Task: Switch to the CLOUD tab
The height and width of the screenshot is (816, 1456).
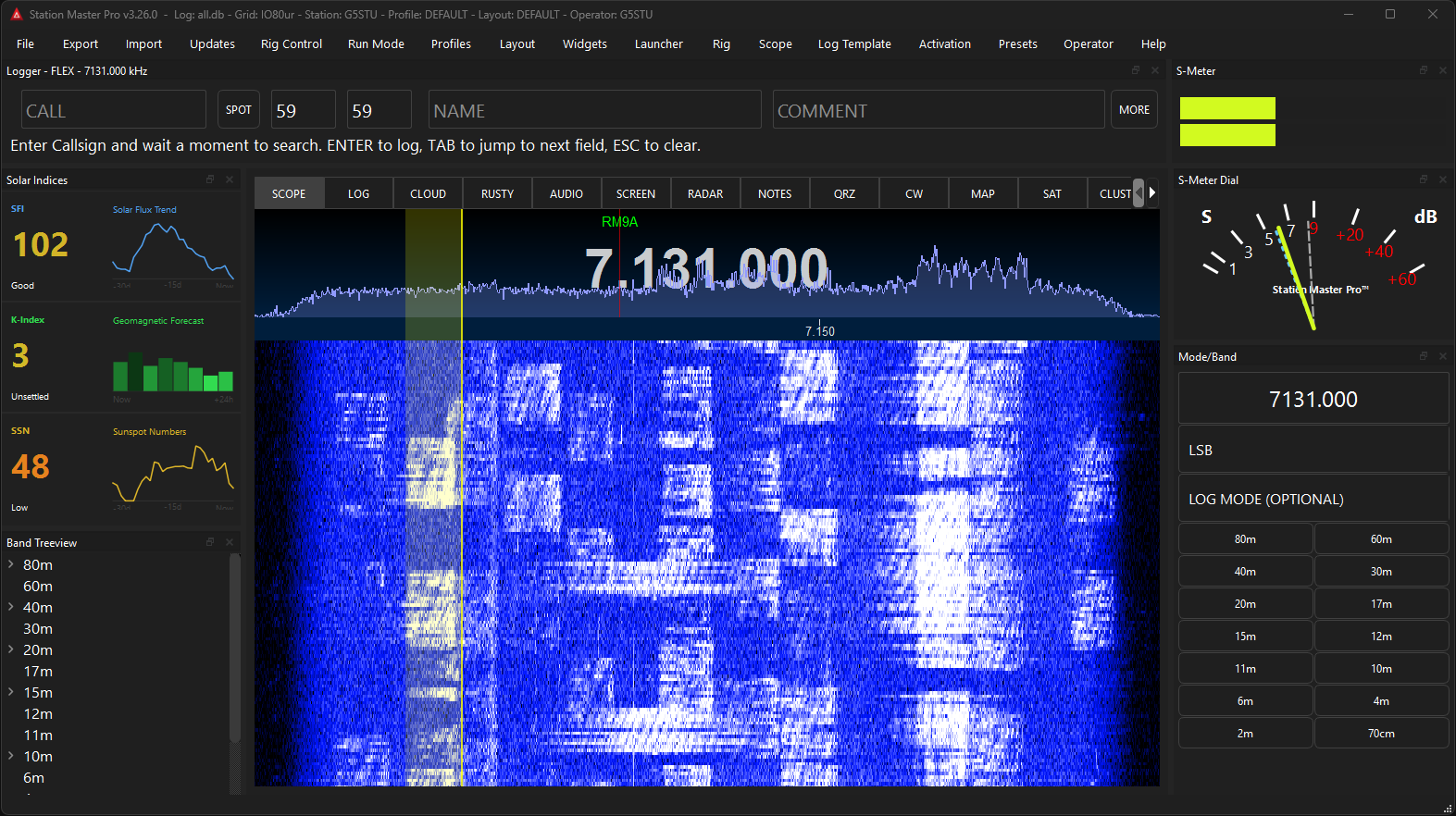Action: (428, 194)
